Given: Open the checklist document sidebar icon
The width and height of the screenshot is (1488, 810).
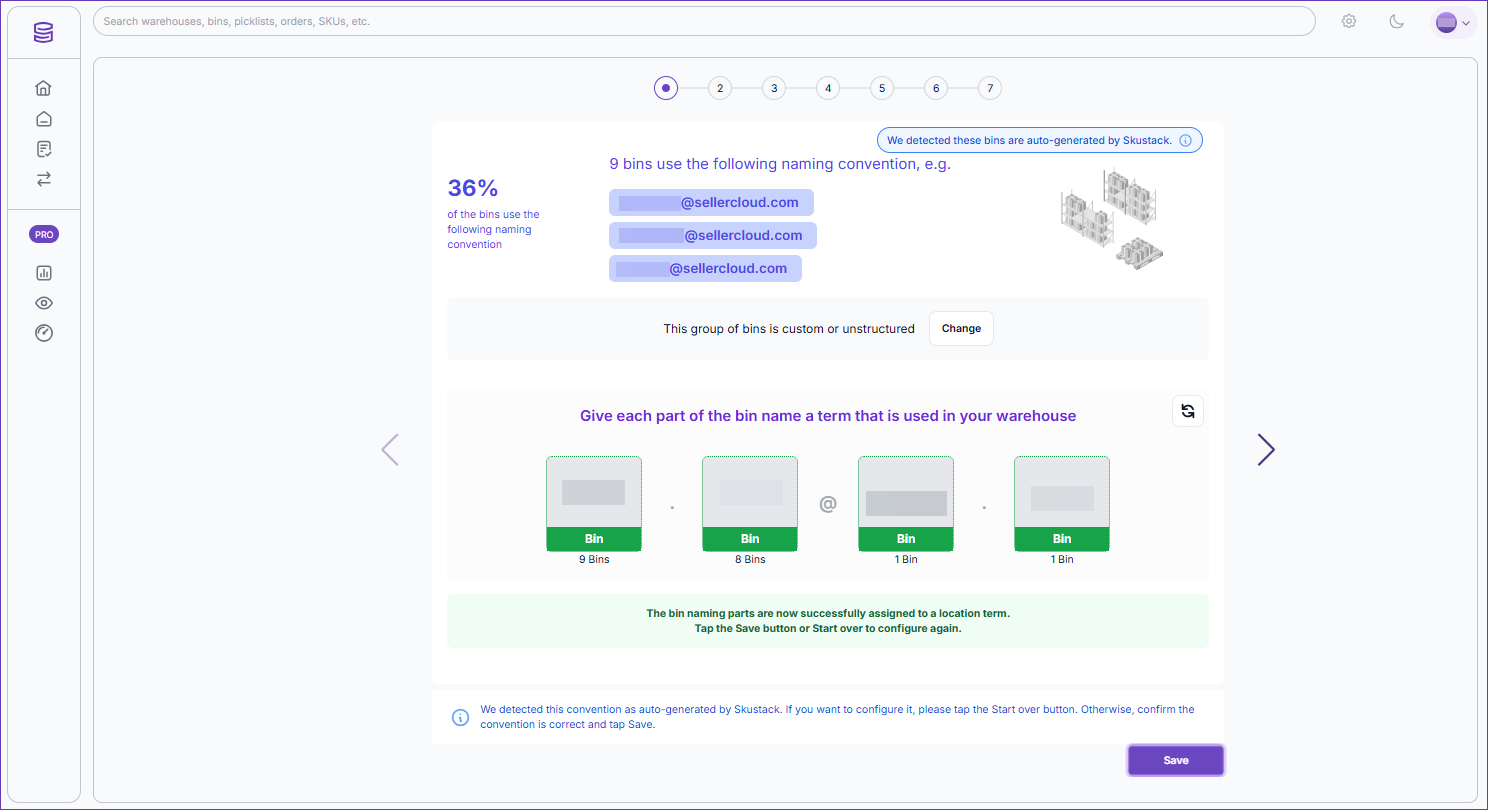Looking at the screenshot, I should pos(43,149).
